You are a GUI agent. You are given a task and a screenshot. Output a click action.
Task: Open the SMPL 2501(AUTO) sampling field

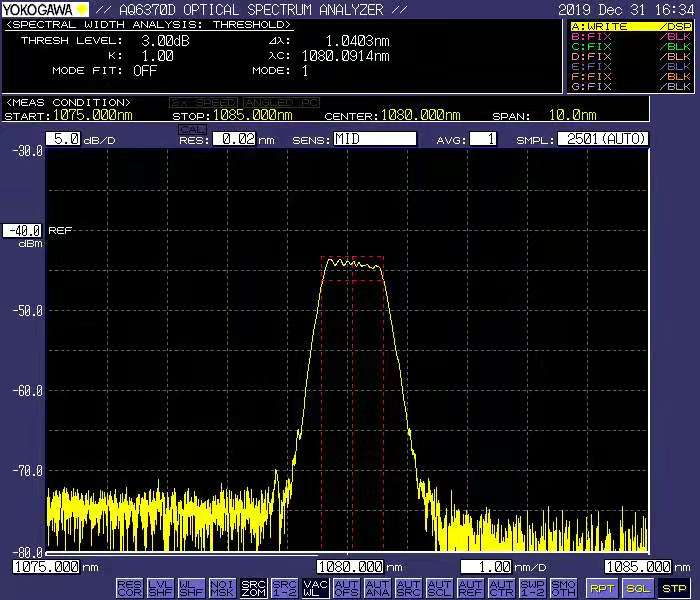[x=603, y=139]
